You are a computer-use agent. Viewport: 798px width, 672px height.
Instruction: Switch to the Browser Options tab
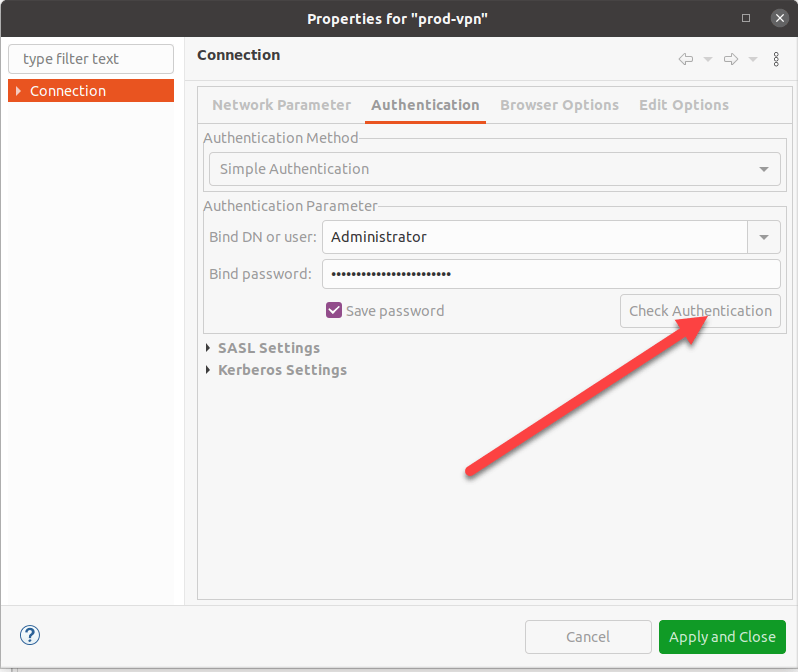(x=559, y=105)
